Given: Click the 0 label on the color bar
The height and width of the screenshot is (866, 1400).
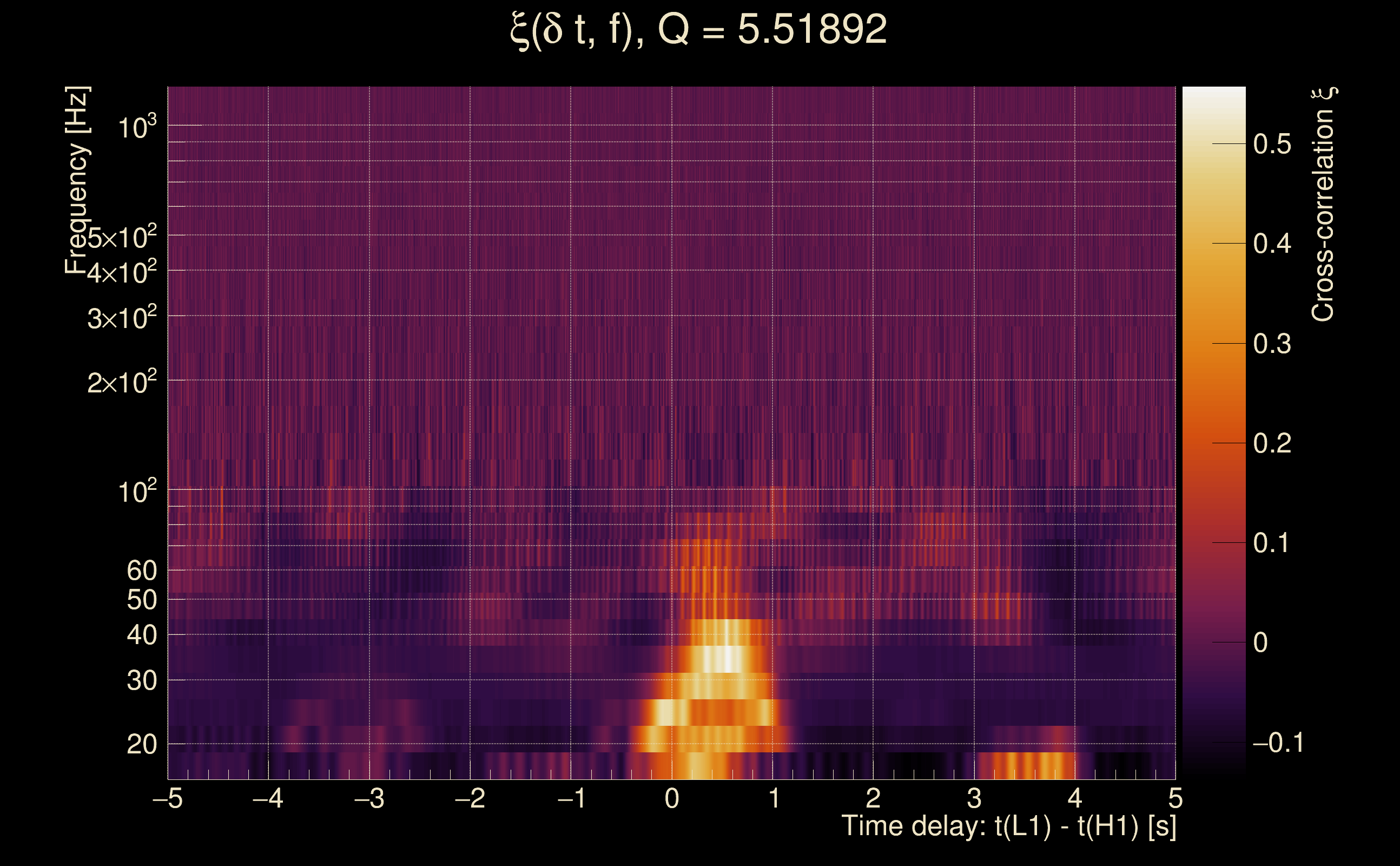Looking at the screenshot, I should (1260, 643).
